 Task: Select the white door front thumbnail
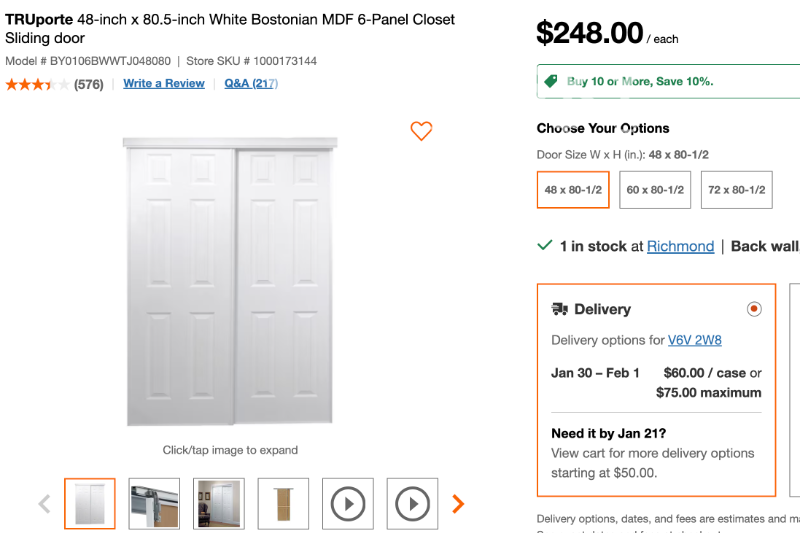(90, 504)
